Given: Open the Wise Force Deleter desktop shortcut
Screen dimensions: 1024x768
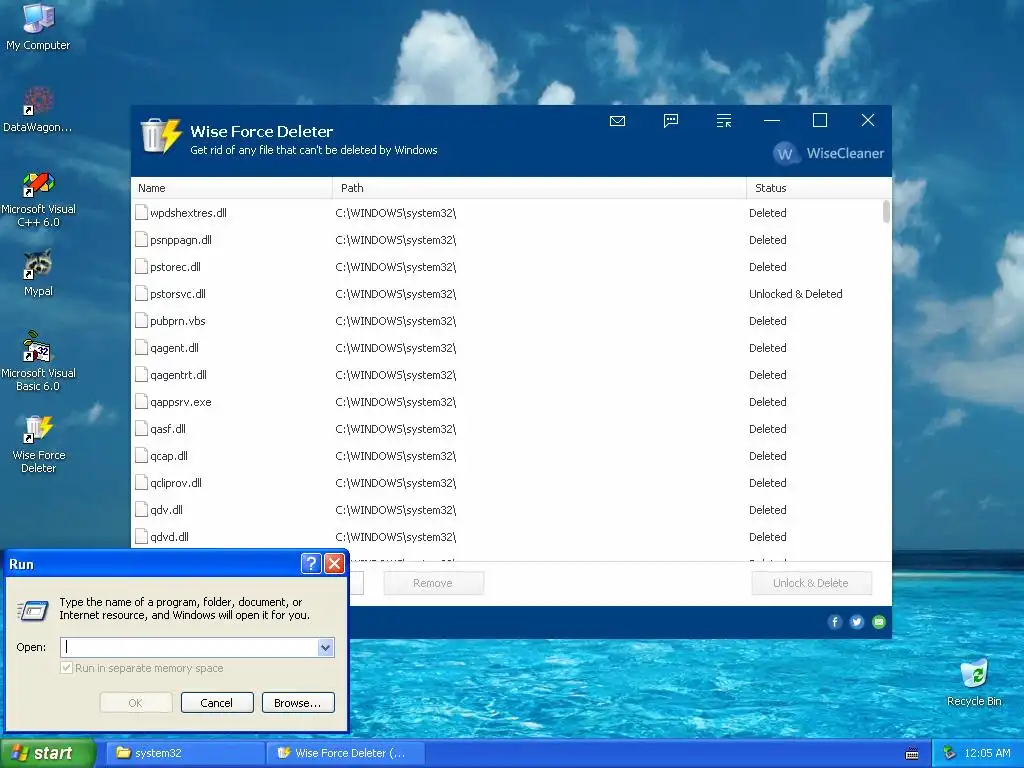Looking at the screenshot, I should pos(38,444).
